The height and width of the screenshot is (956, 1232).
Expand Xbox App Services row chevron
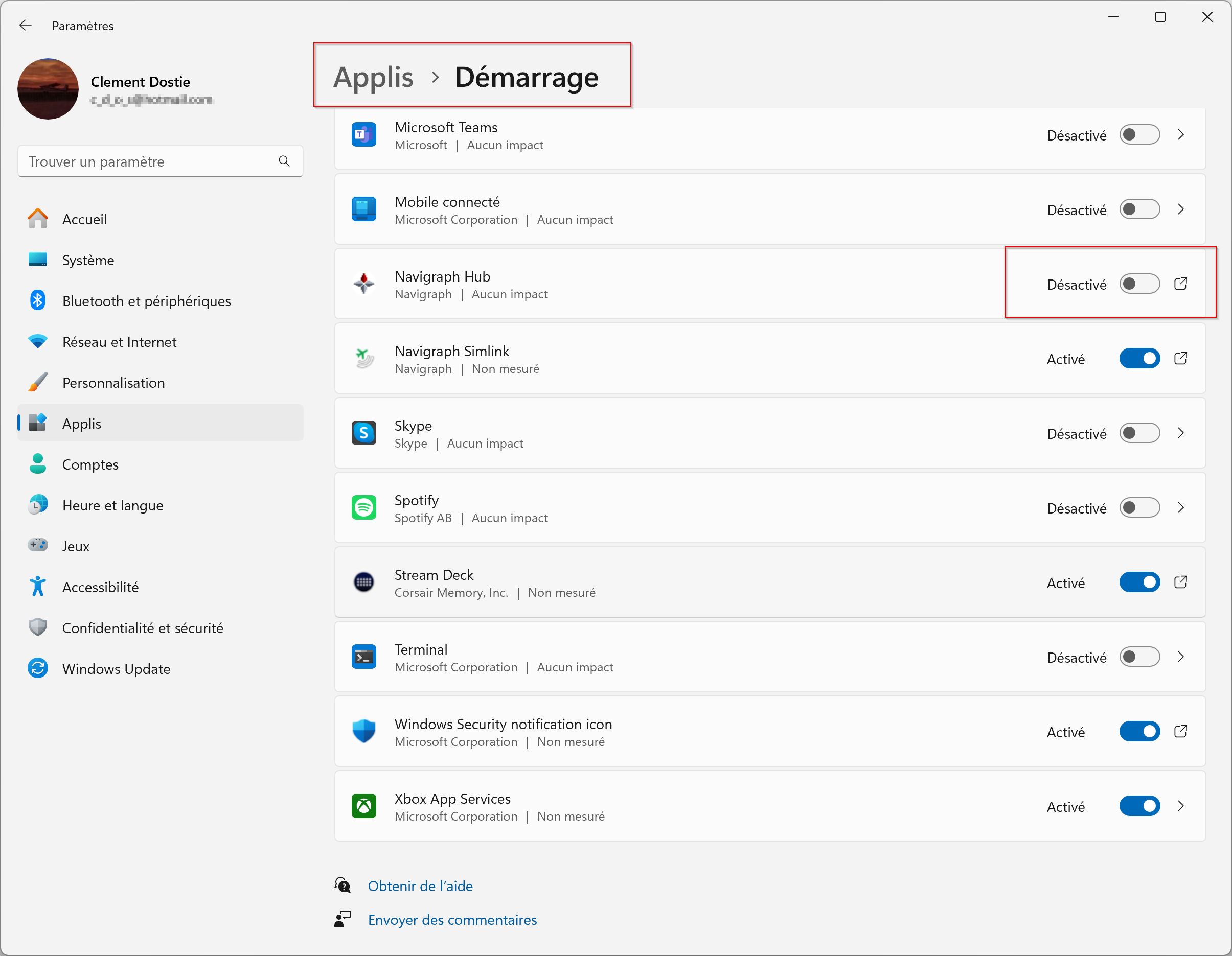point(1181,805)
